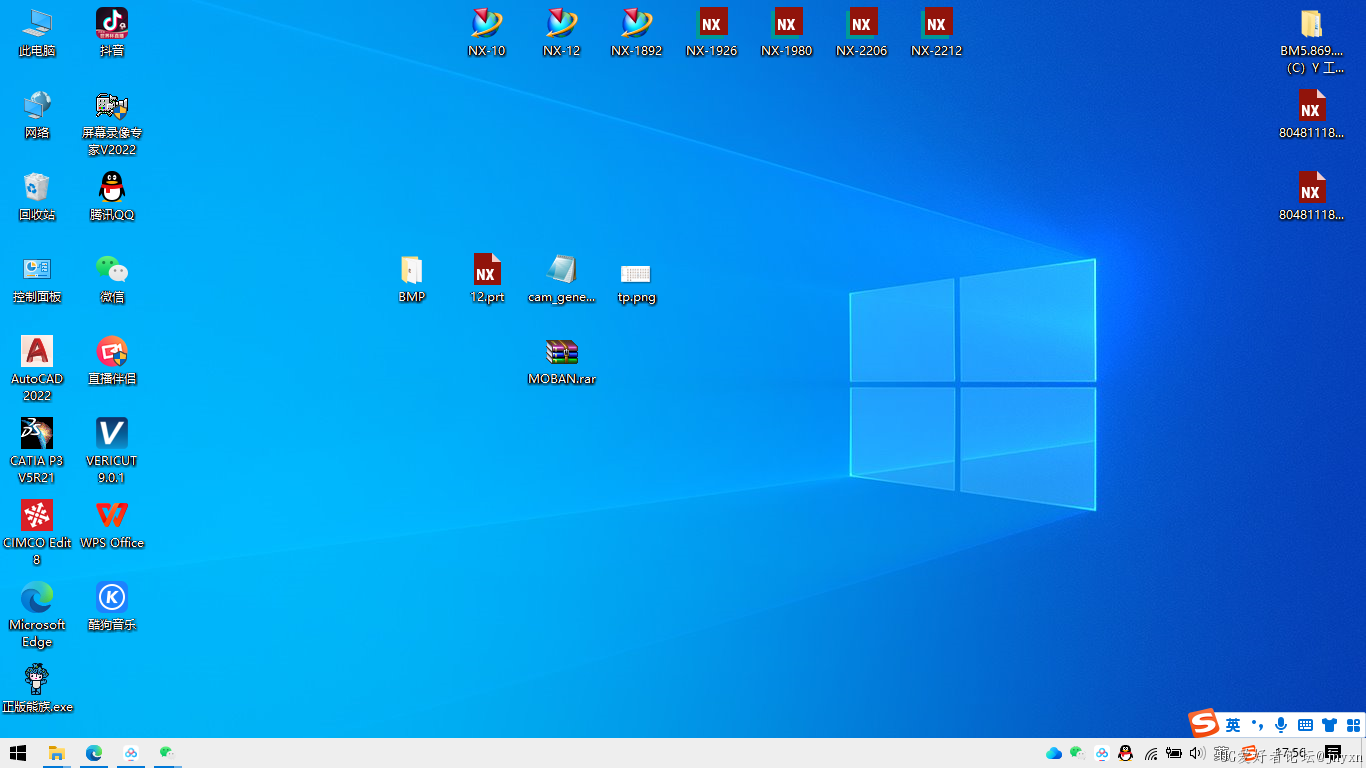Select the NX-2212 desktop shortcut
The width and height of the screenshot is (1366, 768).
pos(937,33)
